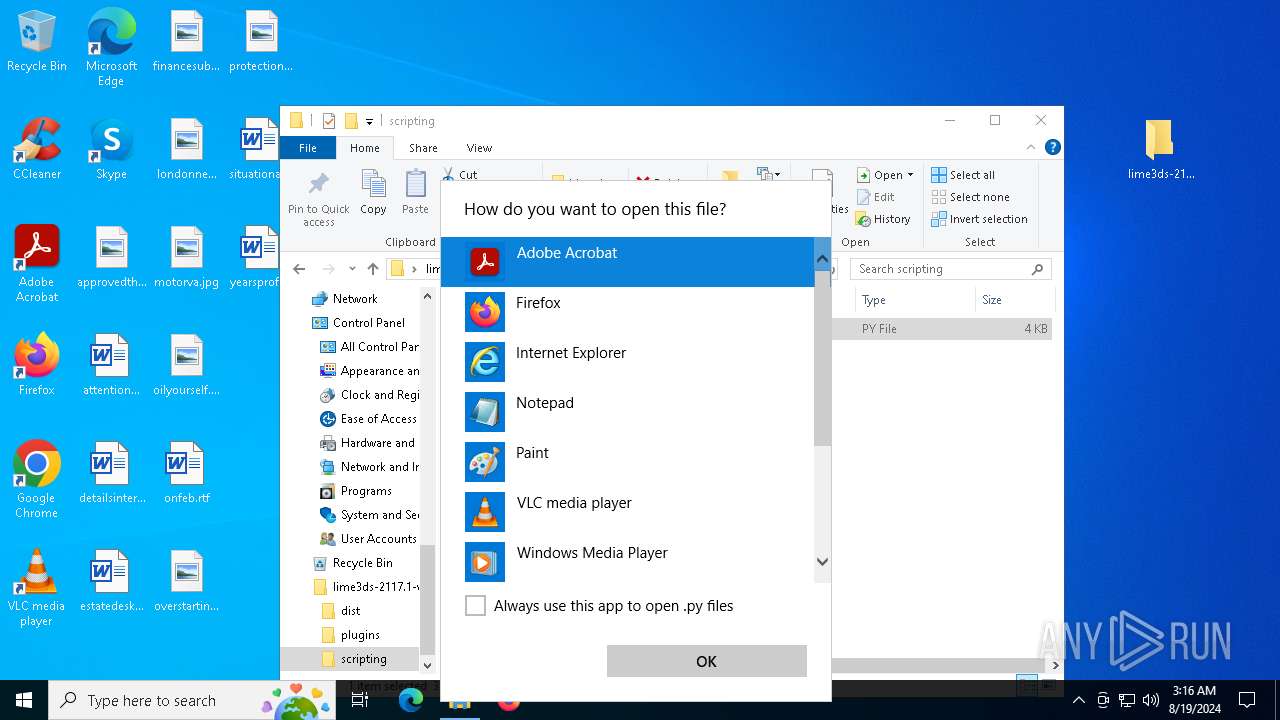Click Invert selection in the ribbon
This screenshot has width=1280, height=720.
(x=979, y=219)
